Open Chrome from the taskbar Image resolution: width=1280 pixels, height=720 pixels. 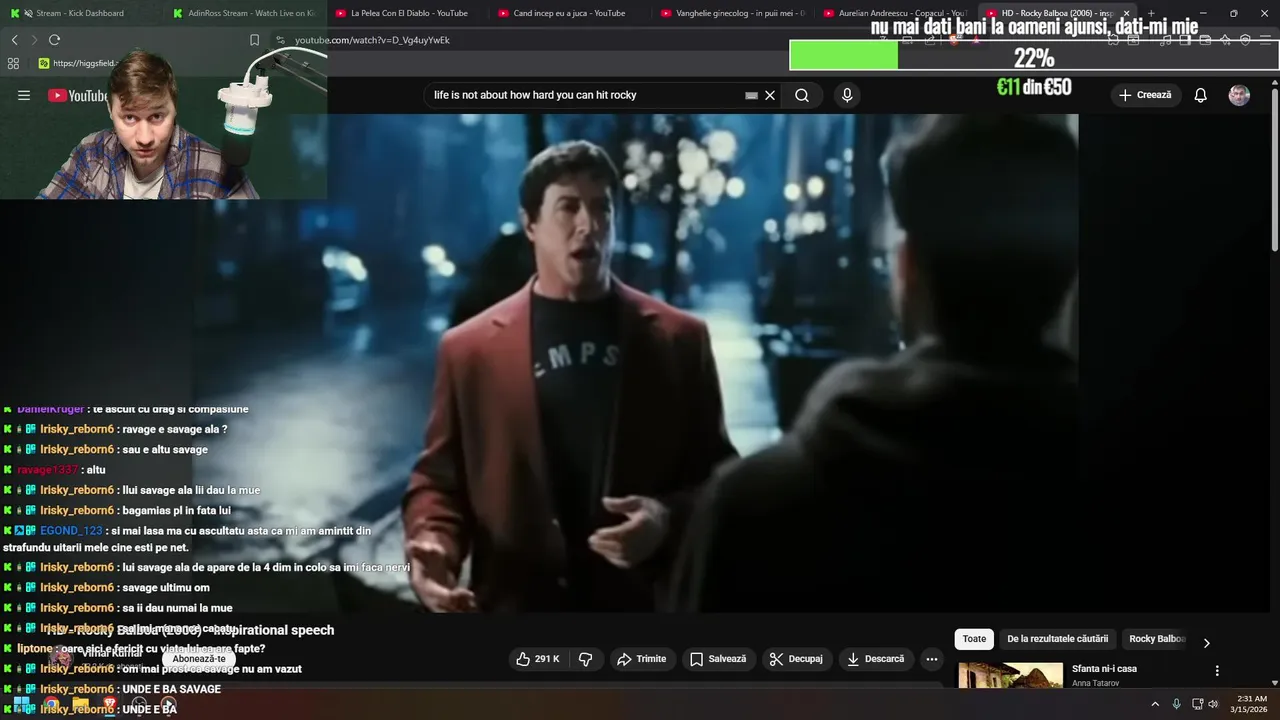click(x=50, y=704)
